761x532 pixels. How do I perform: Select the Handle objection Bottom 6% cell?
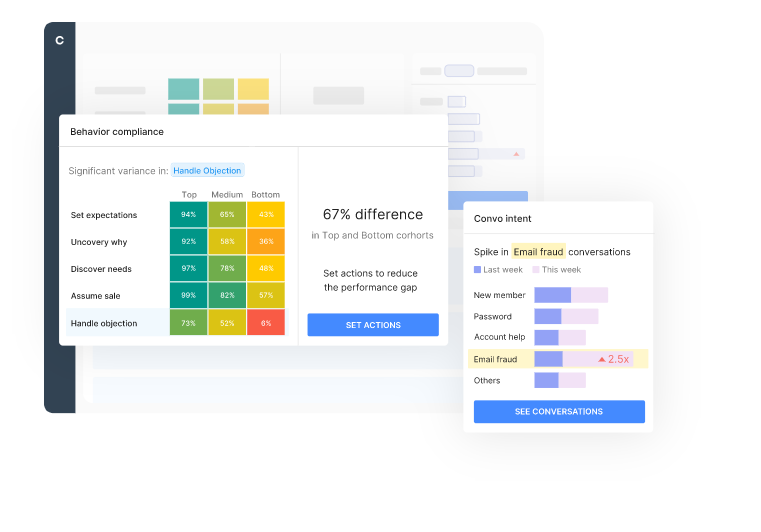pos(266,323)
